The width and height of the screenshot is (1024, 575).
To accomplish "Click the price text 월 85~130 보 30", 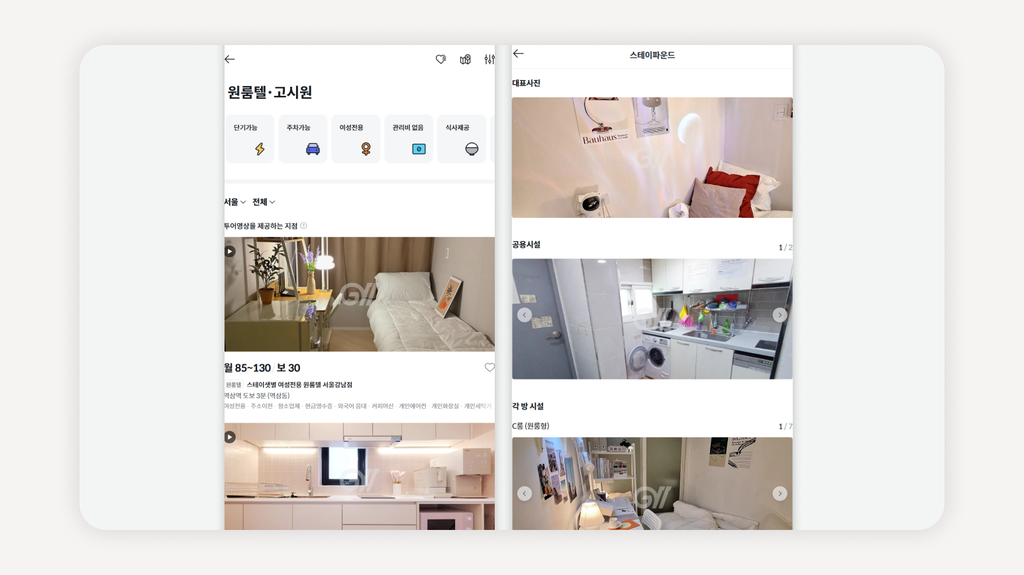I will click(263, 368).
